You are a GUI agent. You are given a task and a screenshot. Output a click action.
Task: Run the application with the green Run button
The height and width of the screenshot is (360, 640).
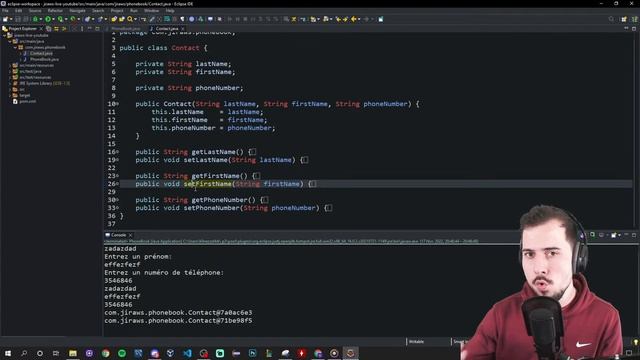[48, 19]
